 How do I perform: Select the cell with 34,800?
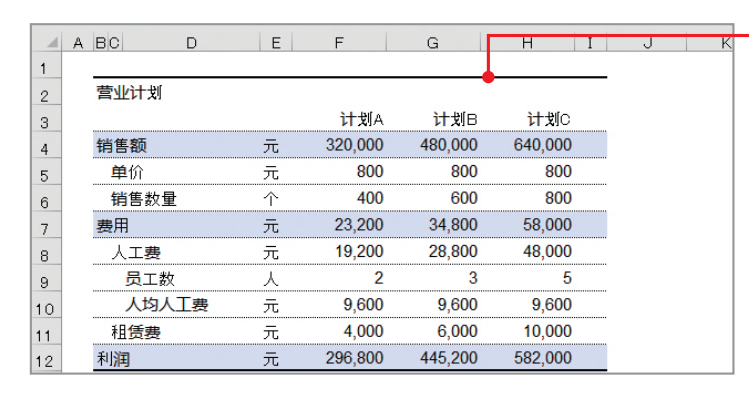click(x=453, y=225)
